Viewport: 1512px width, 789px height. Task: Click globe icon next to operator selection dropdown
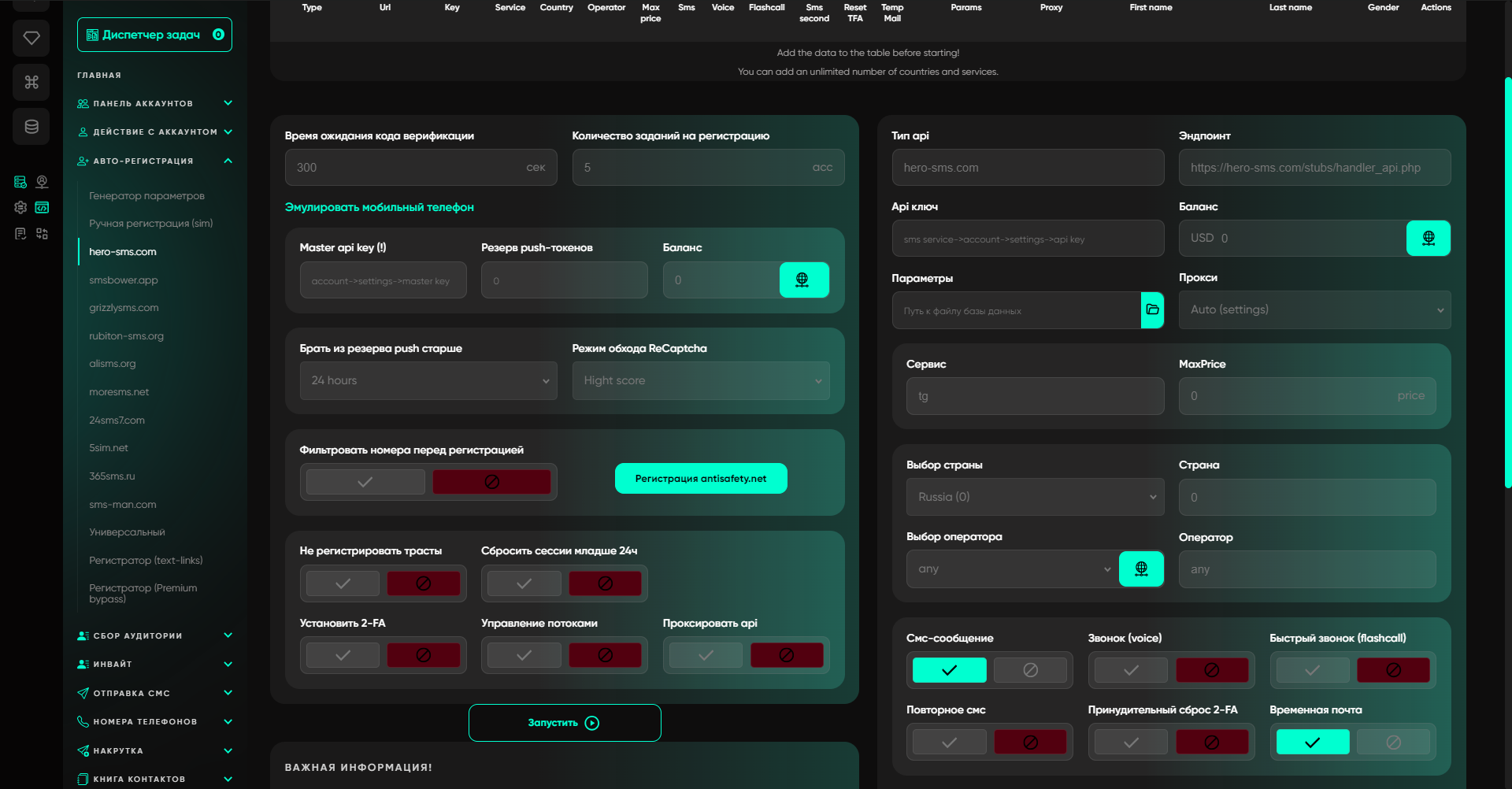1141,569
